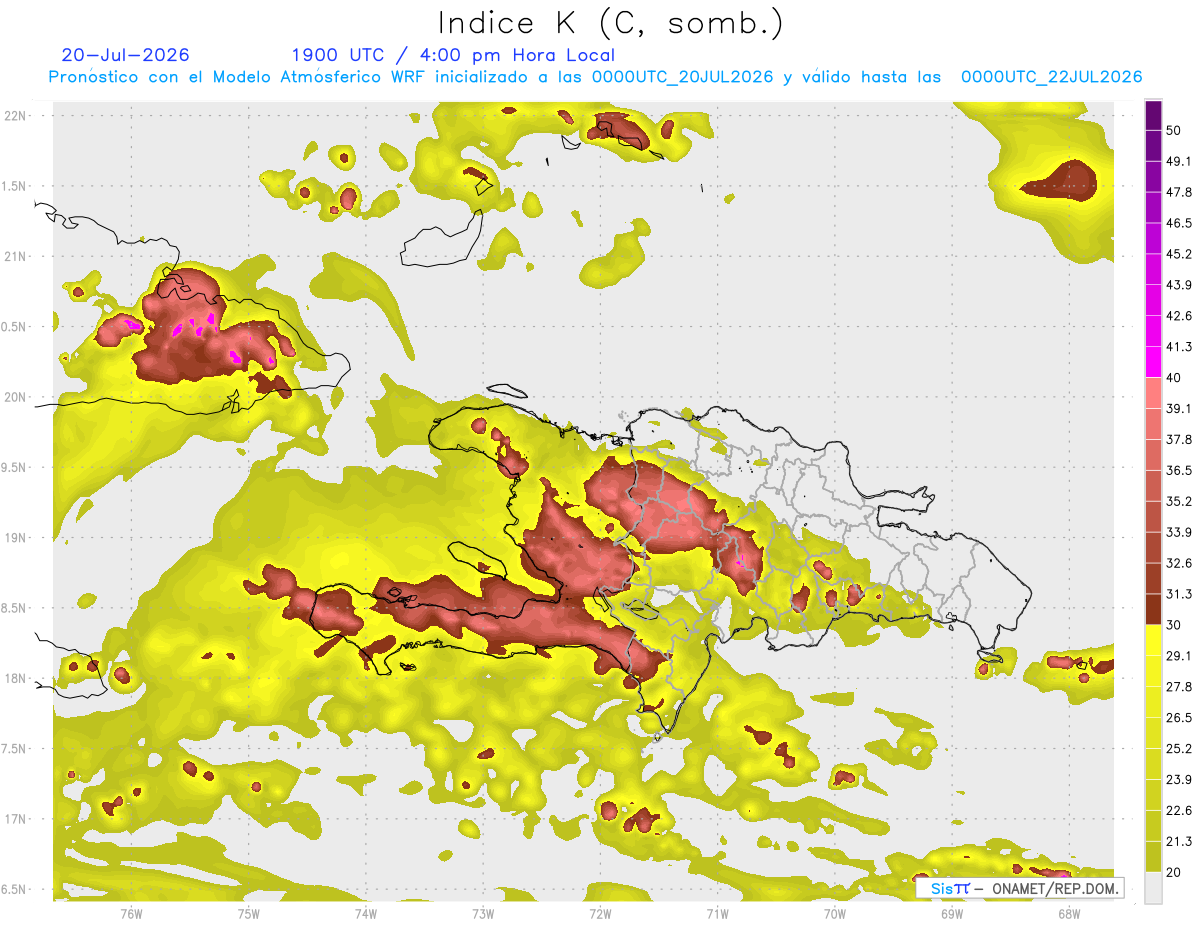Click the colorbar label '29.1'
1200x927 pixels.
pyautogui.click(x=1179, y=656)
